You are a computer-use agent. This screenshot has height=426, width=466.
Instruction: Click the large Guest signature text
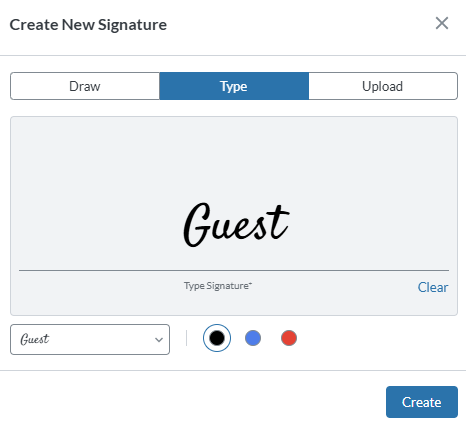coord(236,224)
